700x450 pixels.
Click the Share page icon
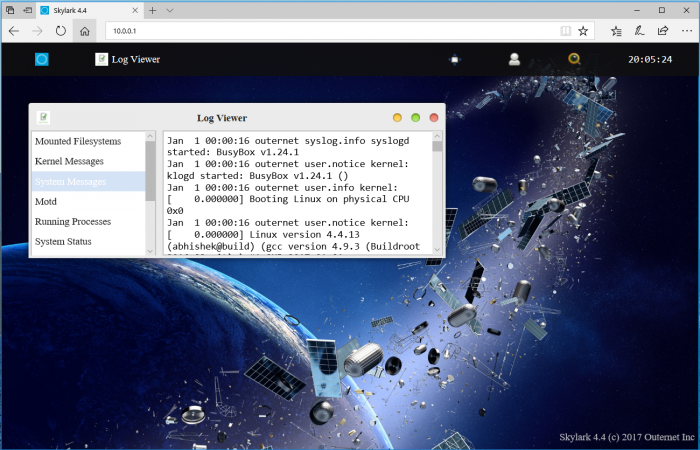click(663, 31)
